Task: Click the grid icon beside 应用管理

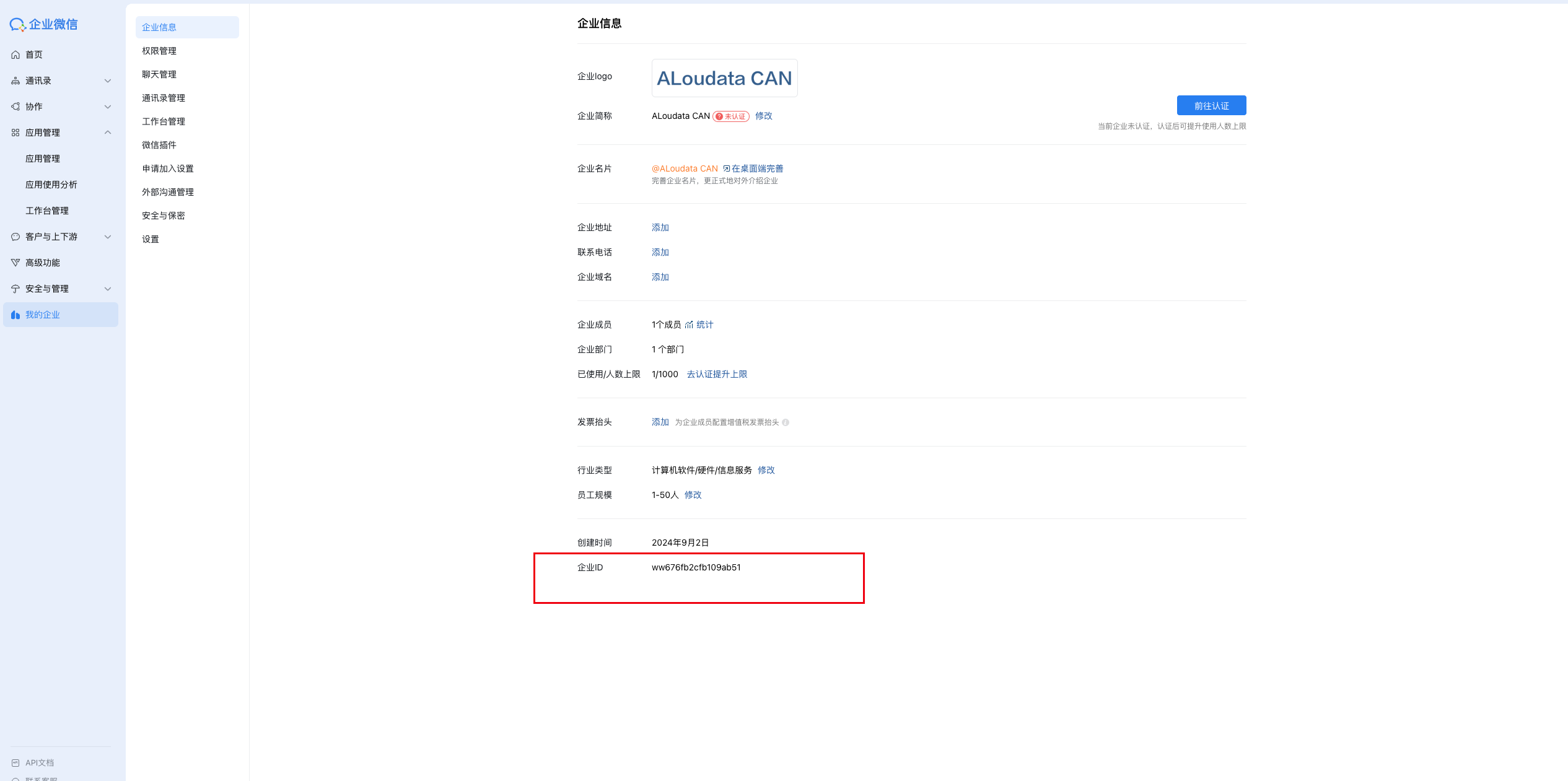Action: (15, 133)
